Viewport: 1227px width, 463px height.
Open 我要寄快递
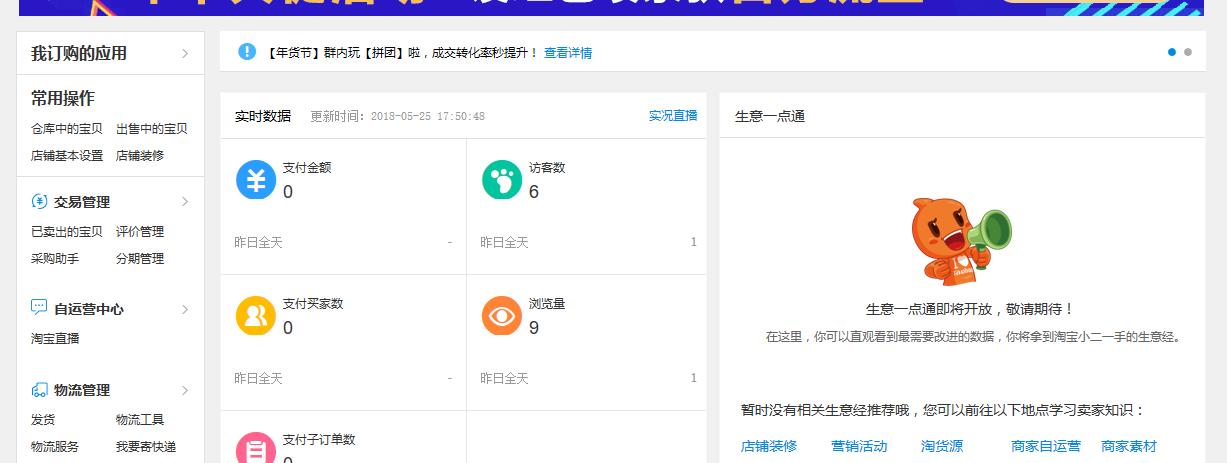point(146,447)
